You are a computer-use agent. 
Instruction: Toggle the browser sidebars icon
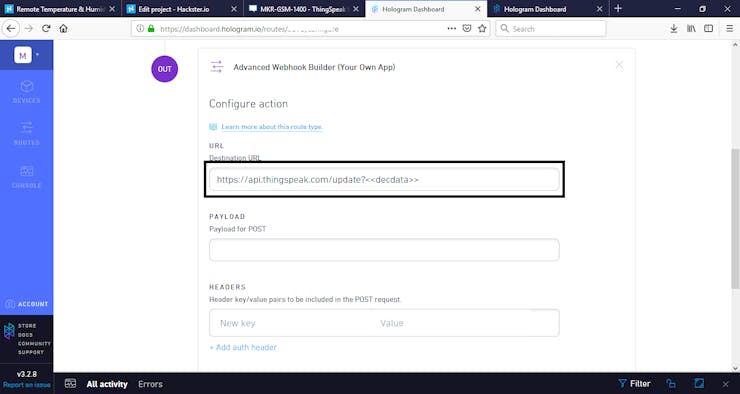(708, 29)
